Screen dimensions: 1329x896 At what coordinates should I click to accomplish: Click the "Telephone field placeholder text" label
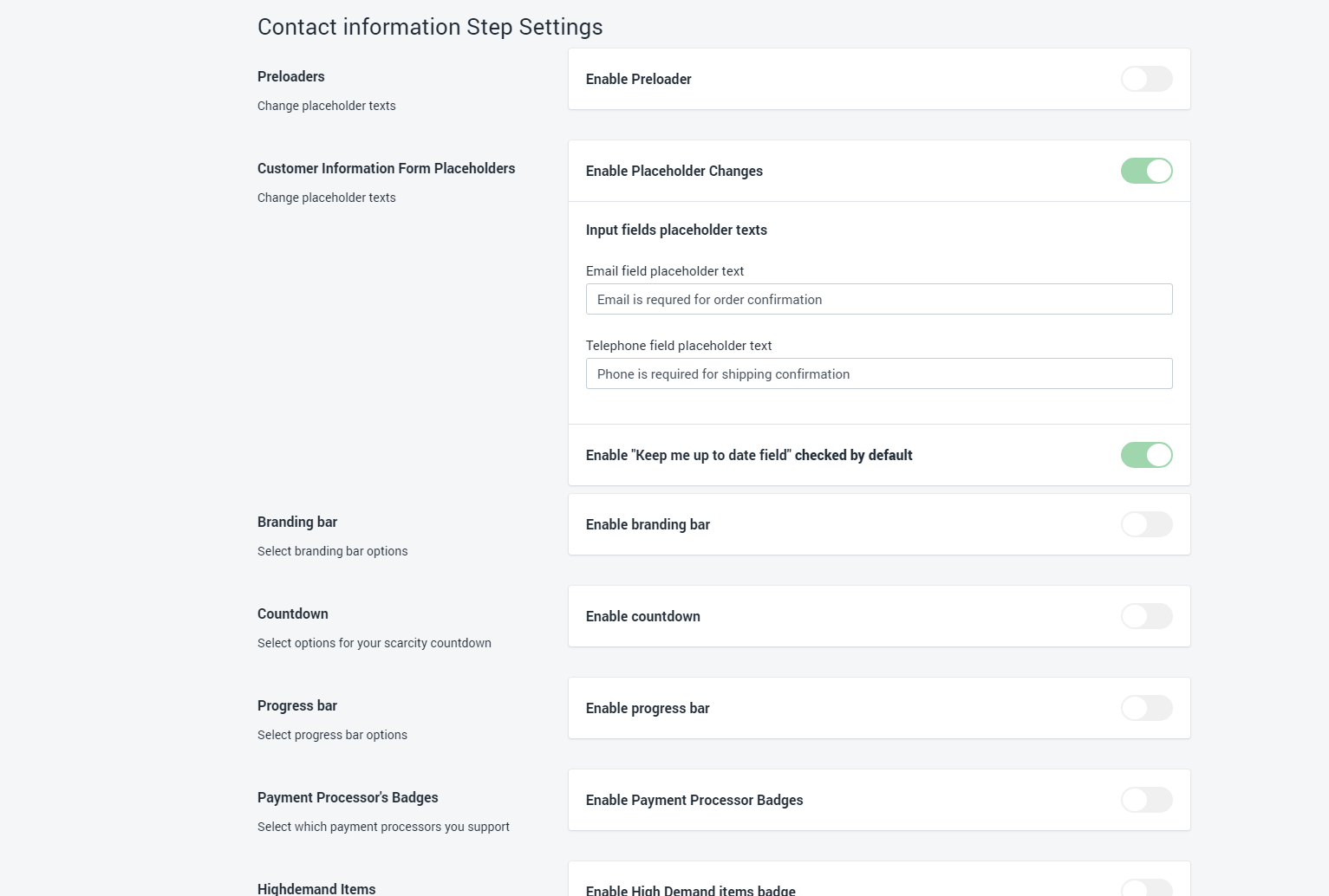tap(678, 346)
